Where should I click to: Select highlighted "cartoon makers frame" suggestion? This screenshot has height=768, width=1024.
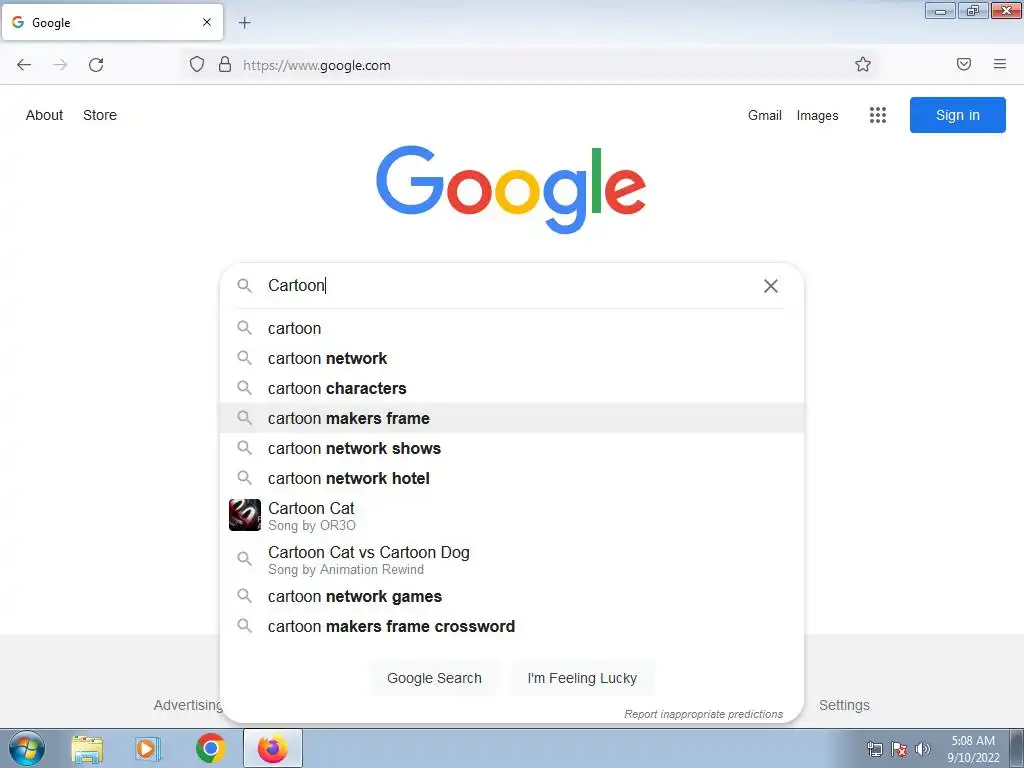[x=512, y=418]
